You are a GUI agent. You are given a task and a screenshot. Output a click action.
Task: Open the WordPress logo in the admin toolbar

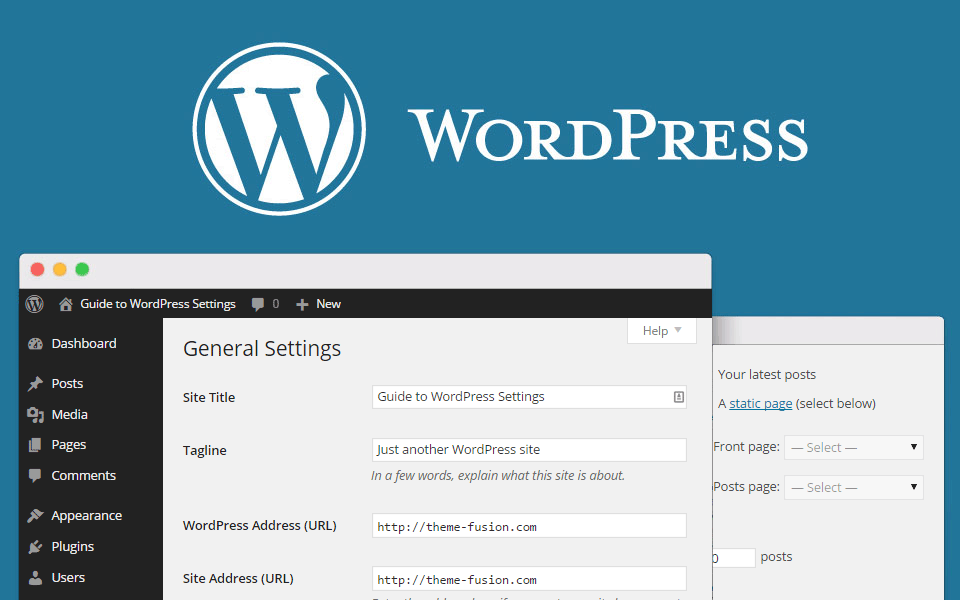click(x=33, y=304)
